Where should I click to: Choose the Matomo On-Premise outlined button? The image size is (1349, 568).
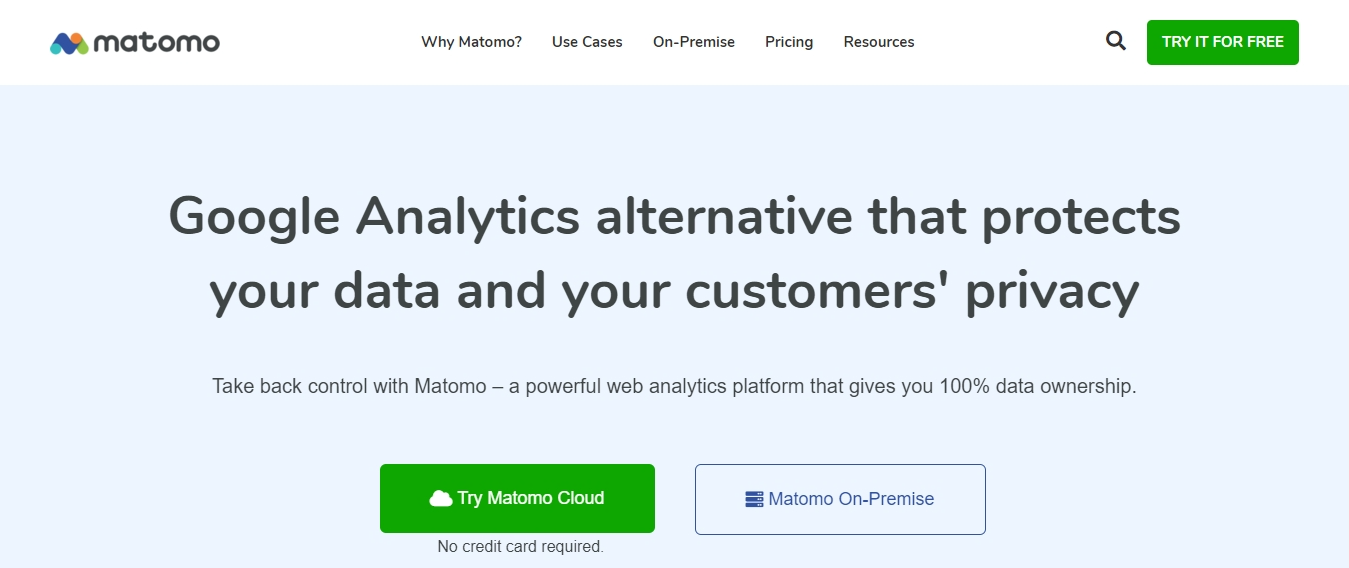pyautogui.click(x=840, y=499)
